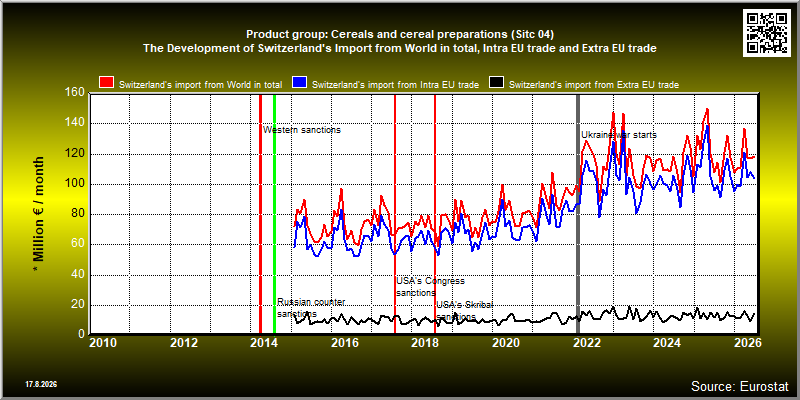The image size is (800, 400).
Task: Click legend text Switzerland's import from Extra EU trade
Action: point(594,85)
